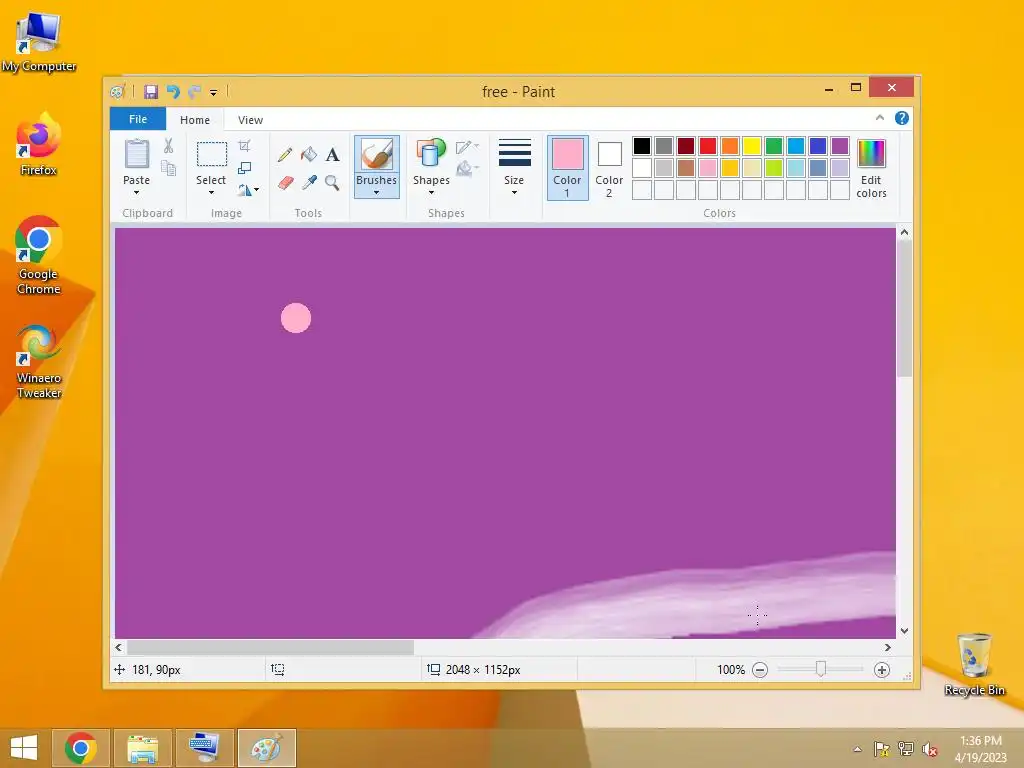1024x768 pixels.
Task: Open Paint Help question mark icon
Action: 902,118
